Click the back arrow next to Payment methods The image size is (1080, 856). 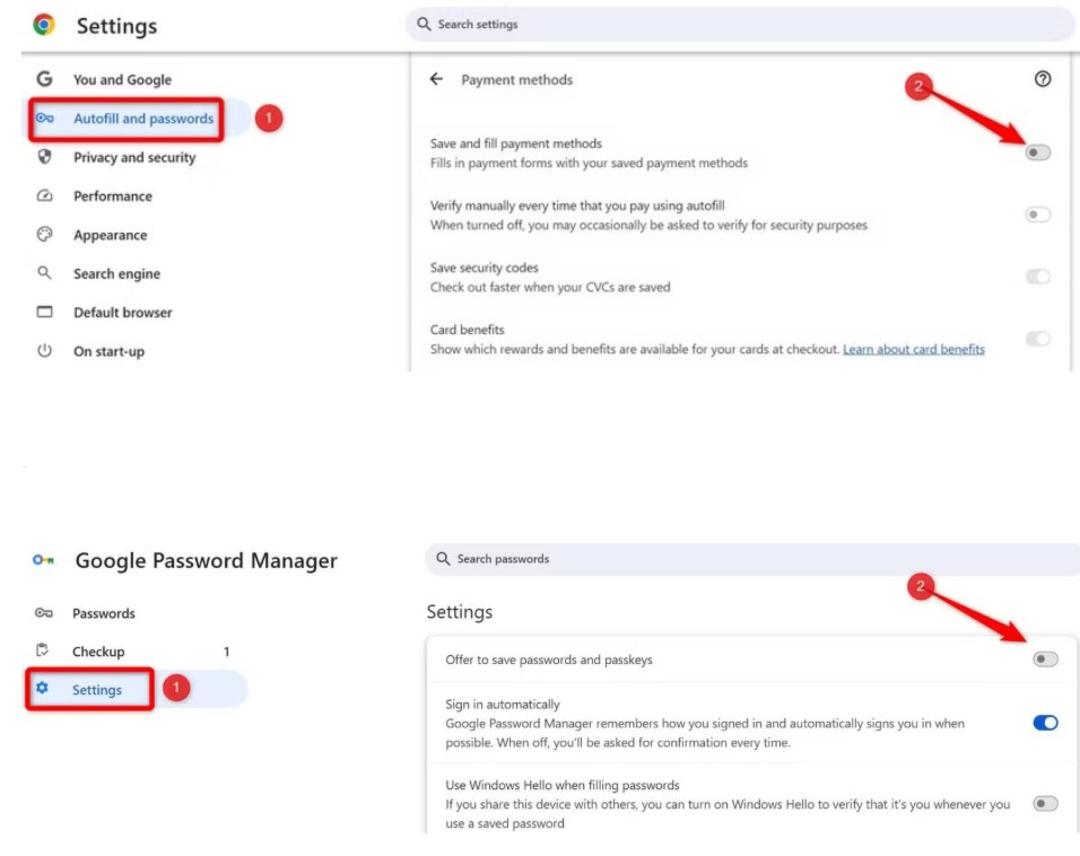[x=436, y=79]
